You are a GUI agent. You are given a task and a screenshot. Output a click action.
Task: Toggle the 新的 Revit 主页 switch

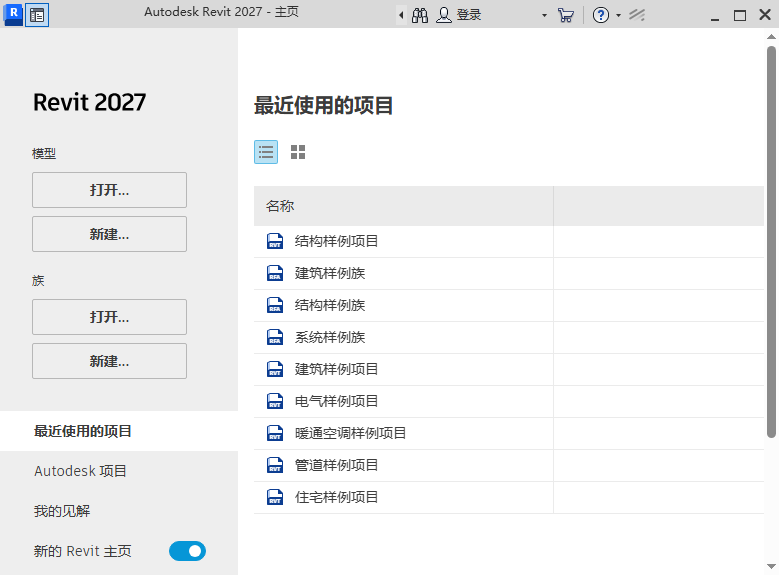pos(187,551)
